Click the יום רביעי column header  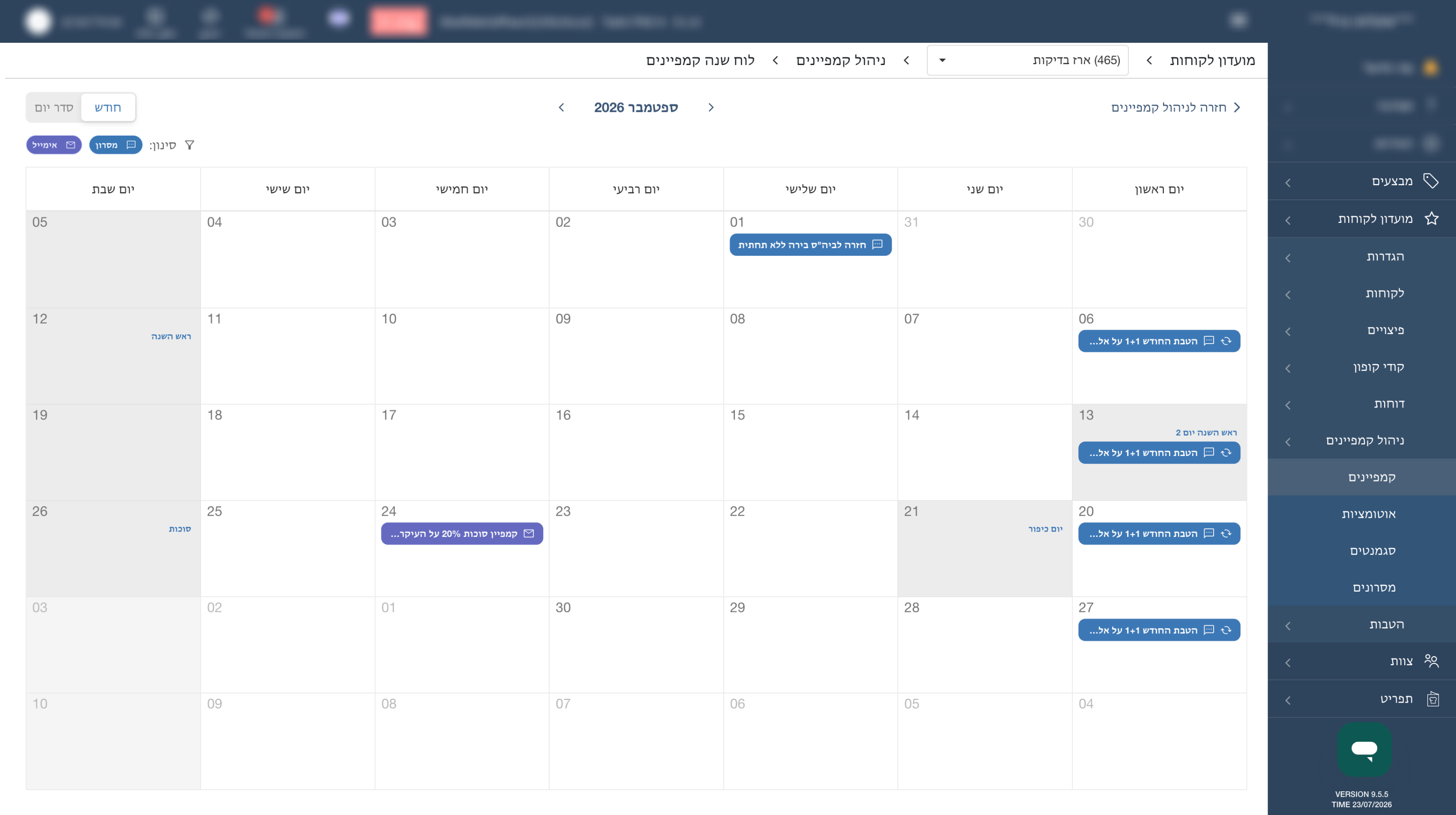637,189
